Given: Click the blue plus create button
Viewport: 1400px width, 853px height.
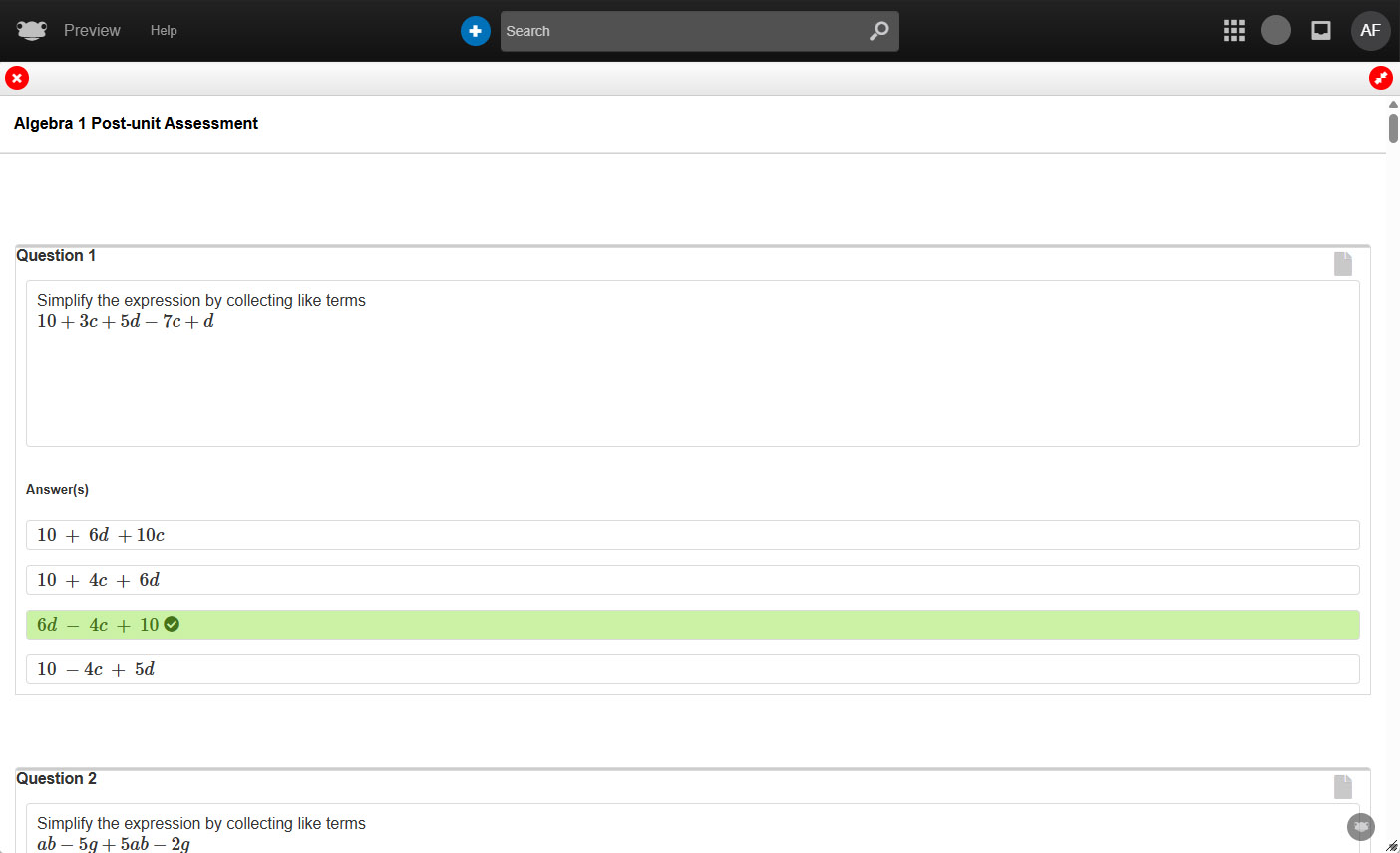Looking at the screenshot, I should 476,31.
